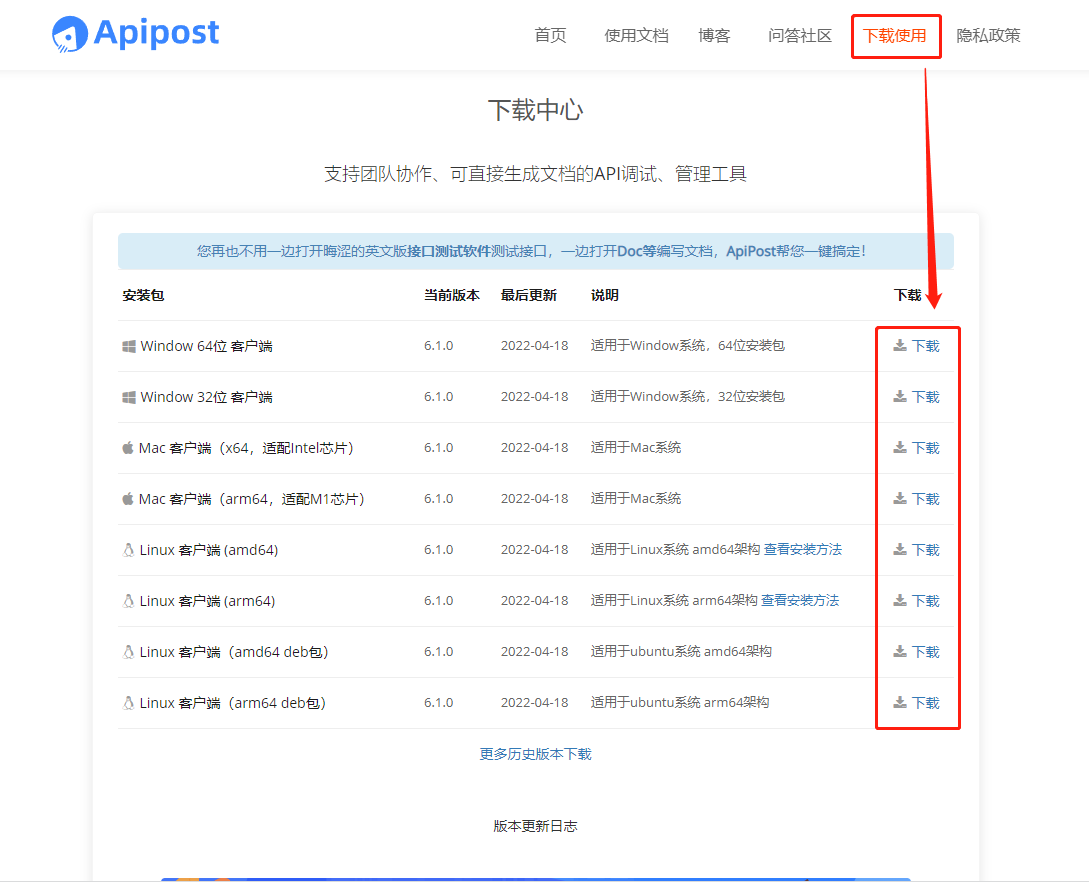Open the 隐私政策 navigation item

(x=988, y=35)
